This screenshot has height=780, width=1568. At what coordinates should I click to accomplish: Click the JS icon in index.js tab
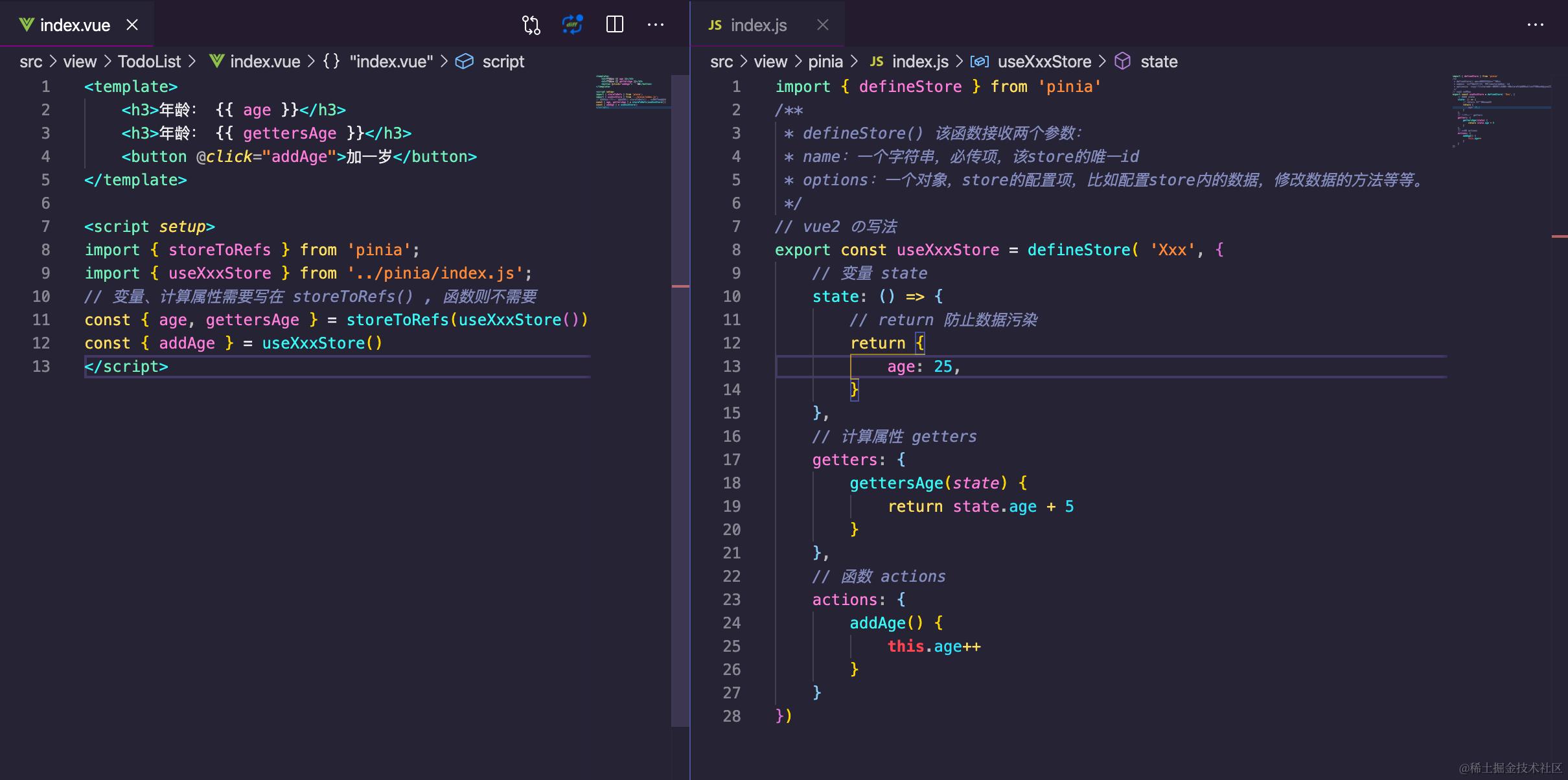pyautogui.click(x=715, y=25)
